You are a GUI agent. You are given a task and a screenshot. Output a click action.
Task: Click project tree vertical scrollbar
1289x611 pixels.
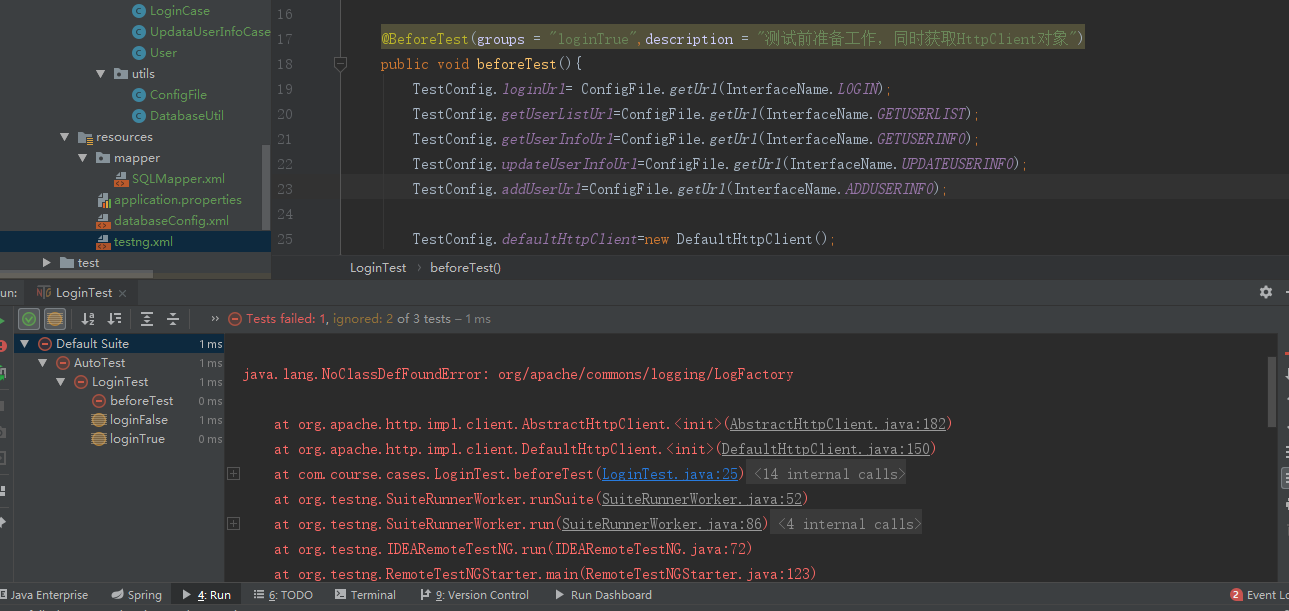266,190
